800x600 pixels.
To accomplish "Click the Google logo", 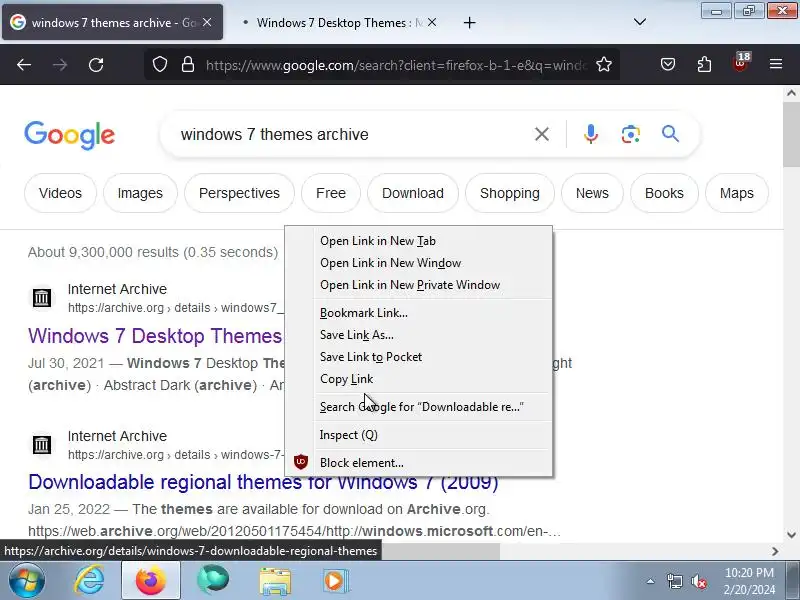I will pyautogui.click(x=69, y=135).
